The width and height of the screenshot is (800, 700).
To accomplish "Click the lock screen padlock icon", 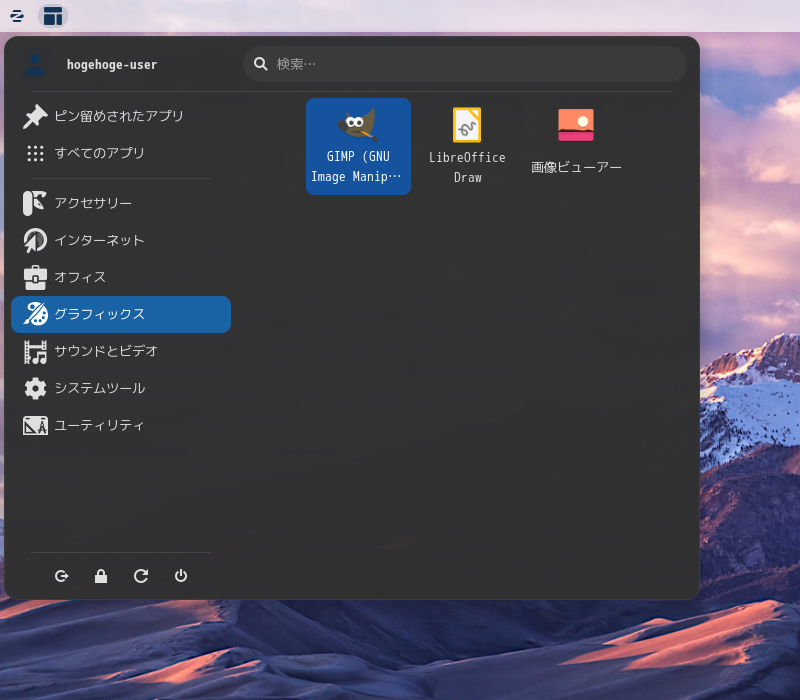I will click(x=101, y=576).
